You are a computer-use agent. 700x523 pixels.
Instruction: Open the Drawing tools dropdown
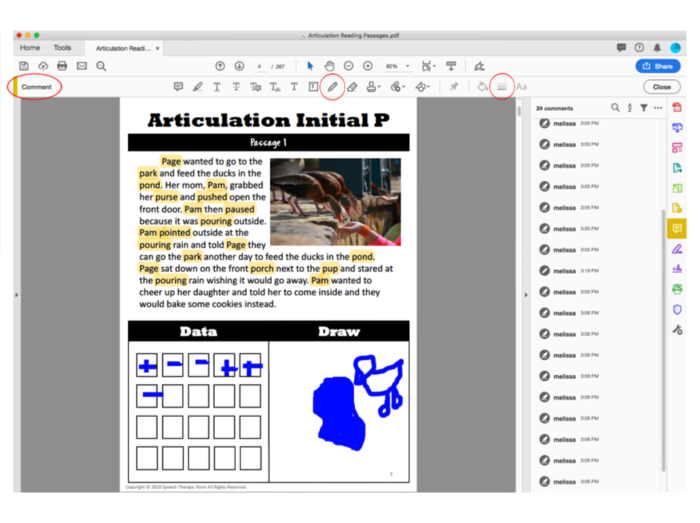(422, 87)
